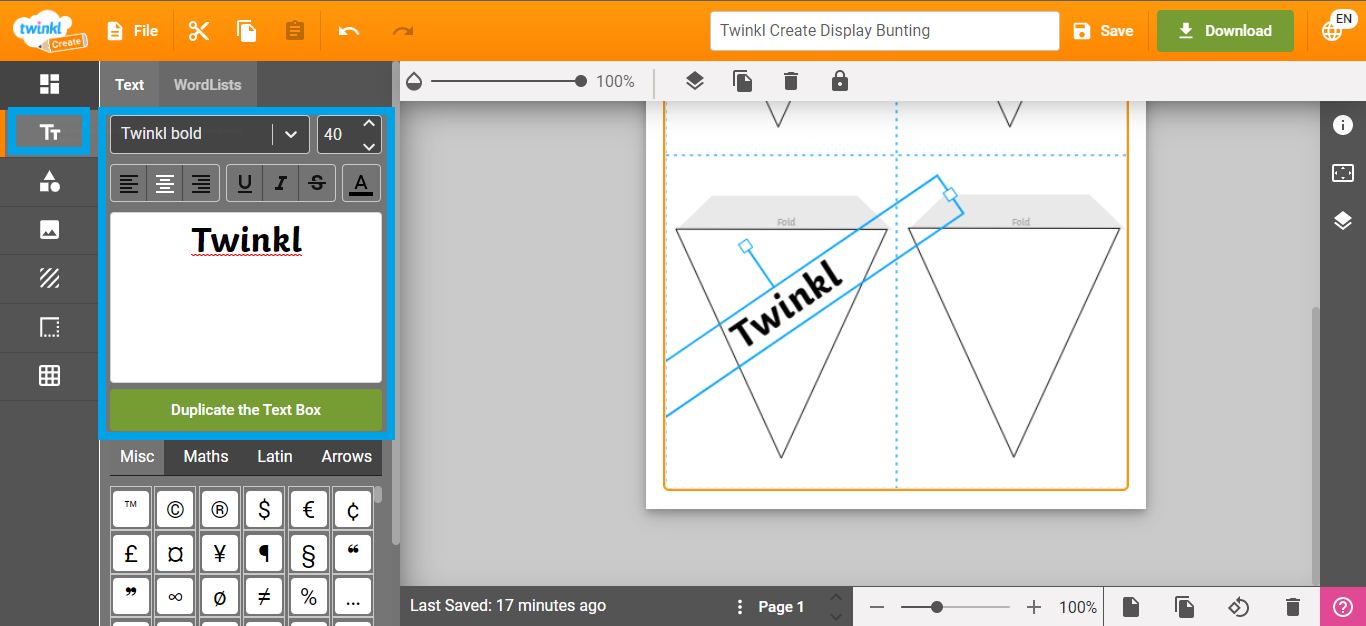This screenshot has height=626, width=1366.
Task: Click the fit-to-screen icon in the right sidebar
Action: coord(1343,173)
